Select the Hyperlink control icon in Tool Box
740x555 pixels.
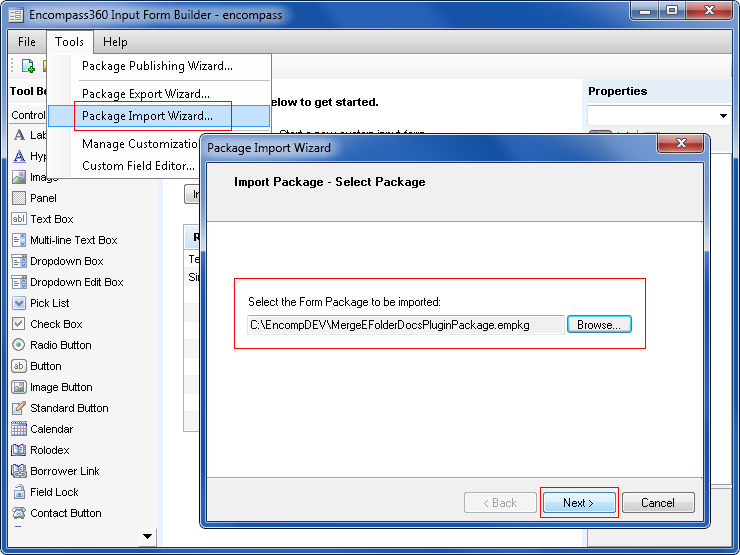click(19, 156)
